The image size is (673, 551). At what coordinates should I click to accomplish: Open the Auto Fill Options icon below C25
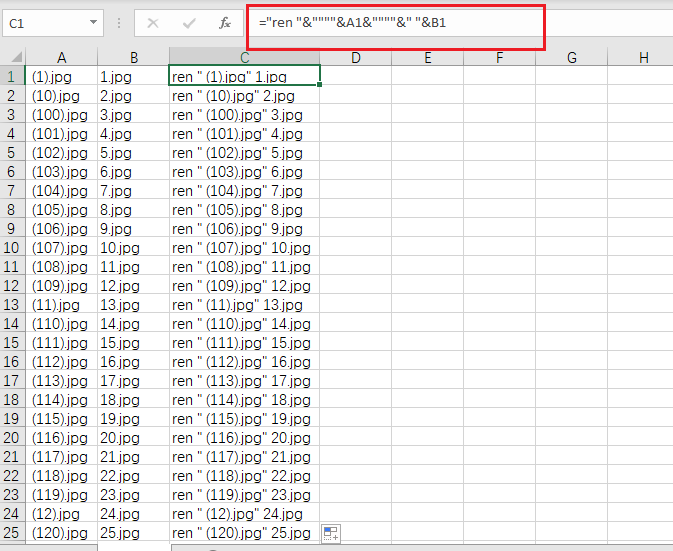pos(331,534)
